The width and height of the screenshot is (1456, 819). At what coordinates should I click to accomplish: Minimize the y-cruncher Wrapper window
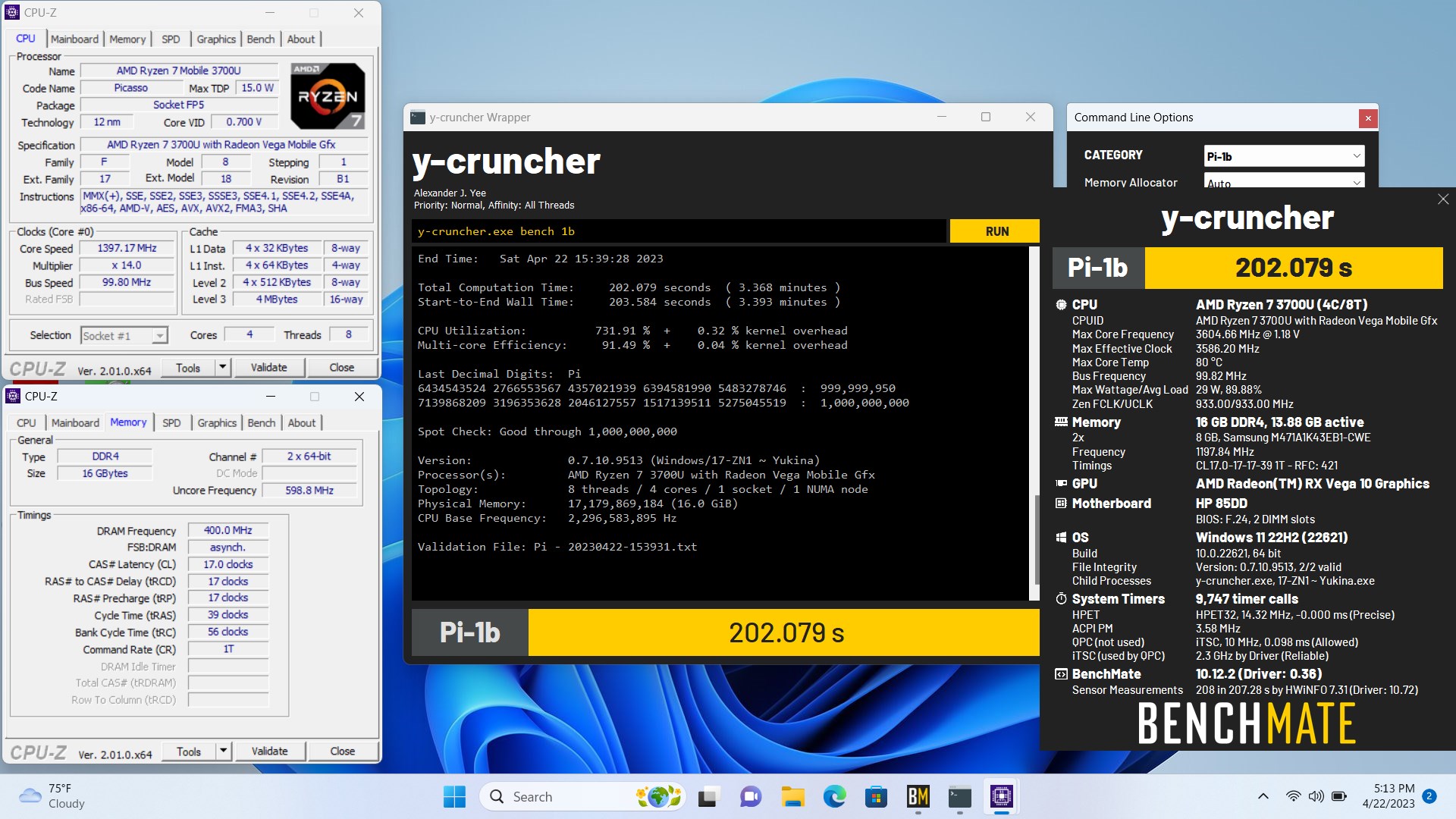pos(941,117)
